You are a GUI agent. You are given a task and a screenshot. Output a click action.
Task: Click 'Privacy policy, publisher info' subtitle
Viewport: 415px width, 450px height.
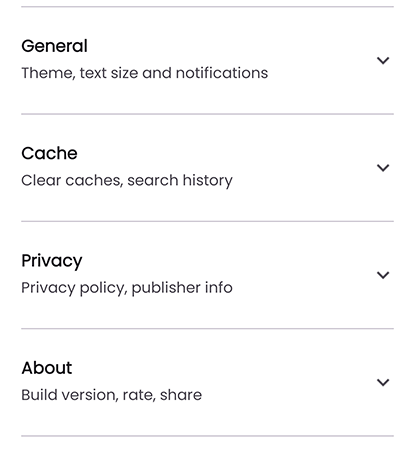(127, 288)
